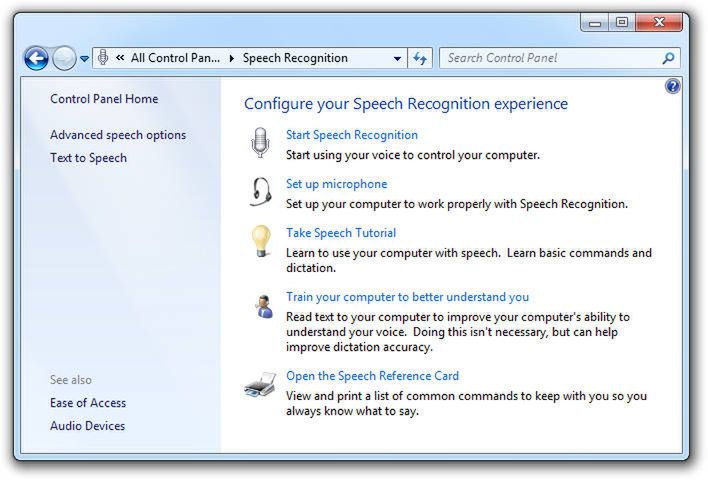The height and width of the screenshot is (480, 708).
Task: Click Set up microphone link
Action: [x=336, y=184]
